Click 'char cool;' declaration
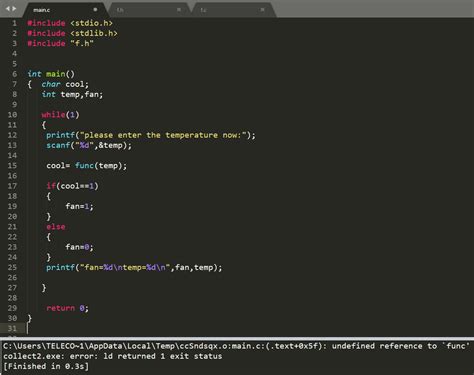The height and width of the screenshot is (375, 474). [65, 84]
